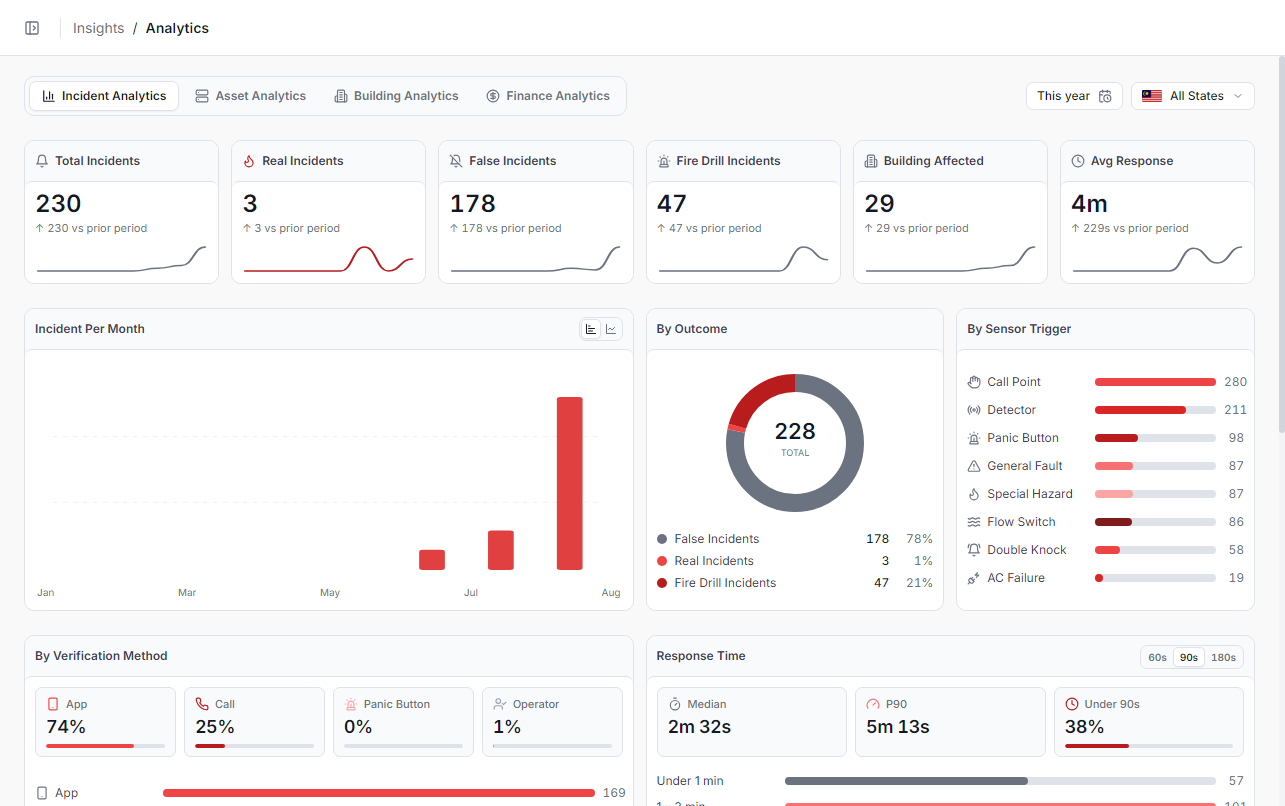
Task: Select the Incident Analytics tab
Action: point(104,96)
